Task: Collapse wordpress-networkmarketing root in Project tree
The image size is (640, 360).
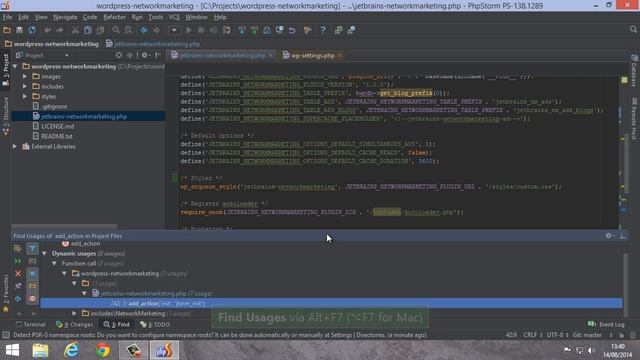Action: coord(15,66)
